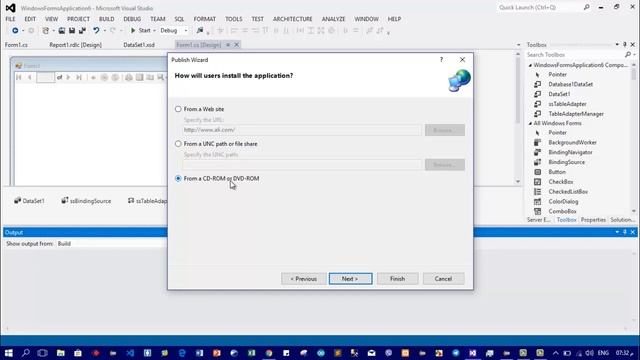Click Finish in the Publish Wizard
Viewport: 640px width, 360px height.
tap(398, 279)
